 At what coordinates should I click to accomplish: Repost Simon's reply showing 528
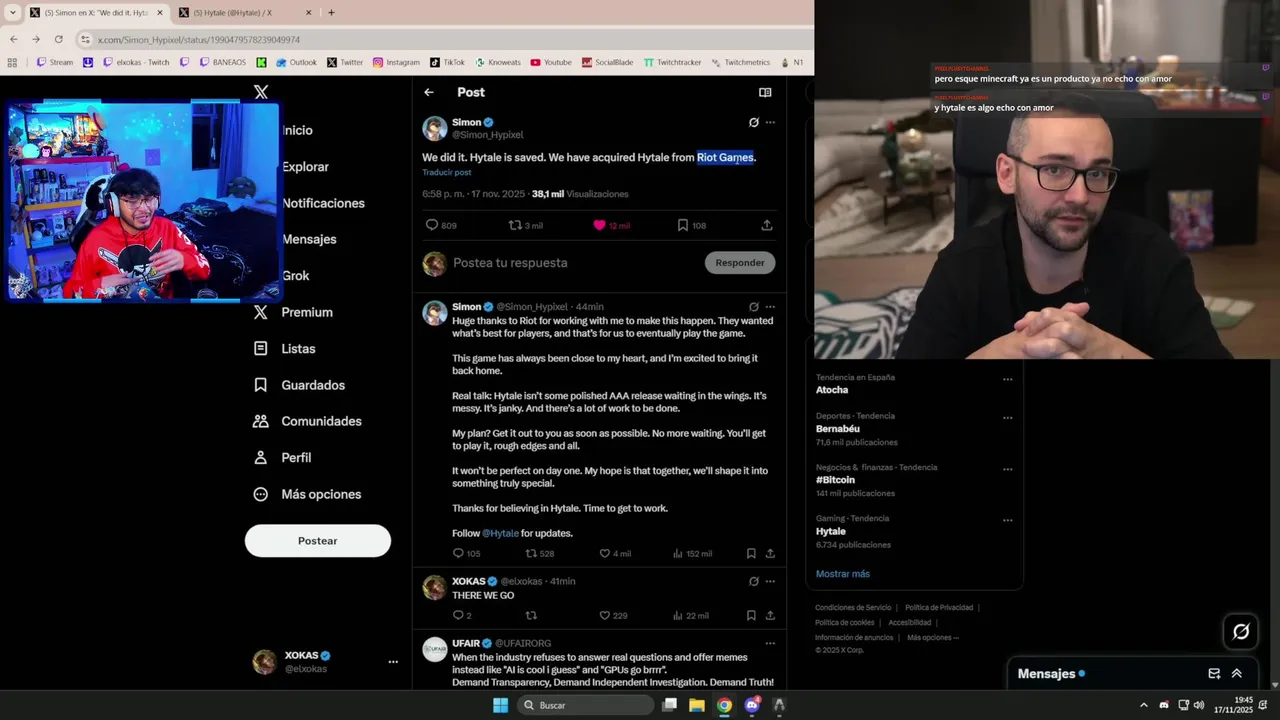(540, 553)
